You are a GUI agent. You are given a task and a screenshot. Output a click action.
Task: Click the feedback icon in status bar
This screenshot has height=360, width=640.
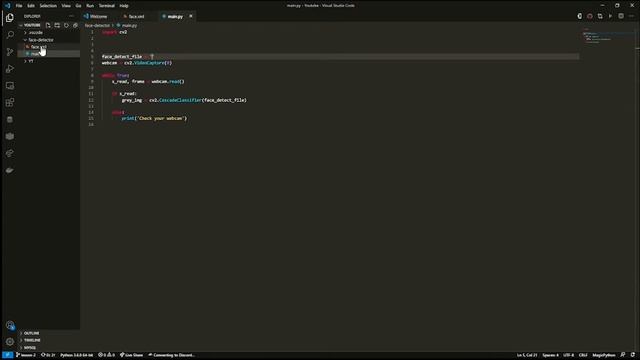(x=623, y=355)
